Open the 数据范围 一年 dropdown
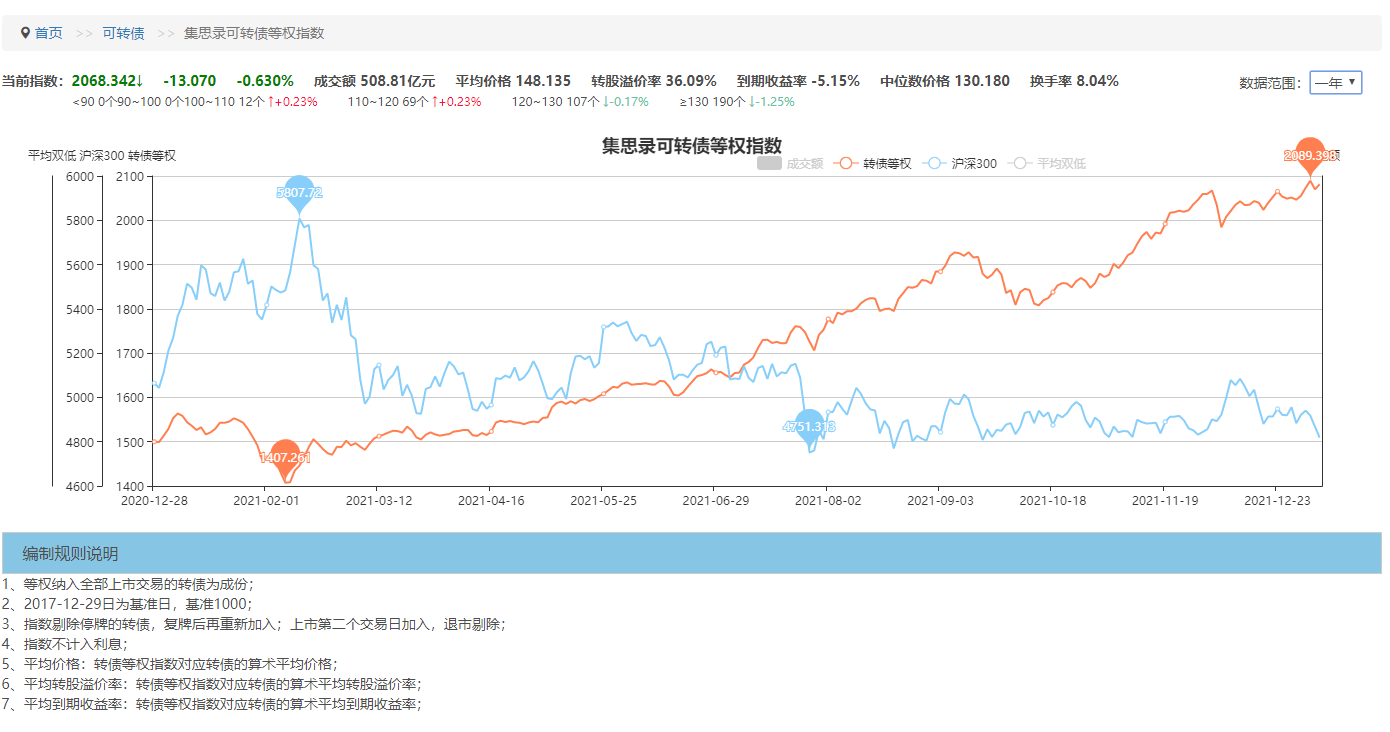This screenshot has height=732, width=1390. point(1335,83)
